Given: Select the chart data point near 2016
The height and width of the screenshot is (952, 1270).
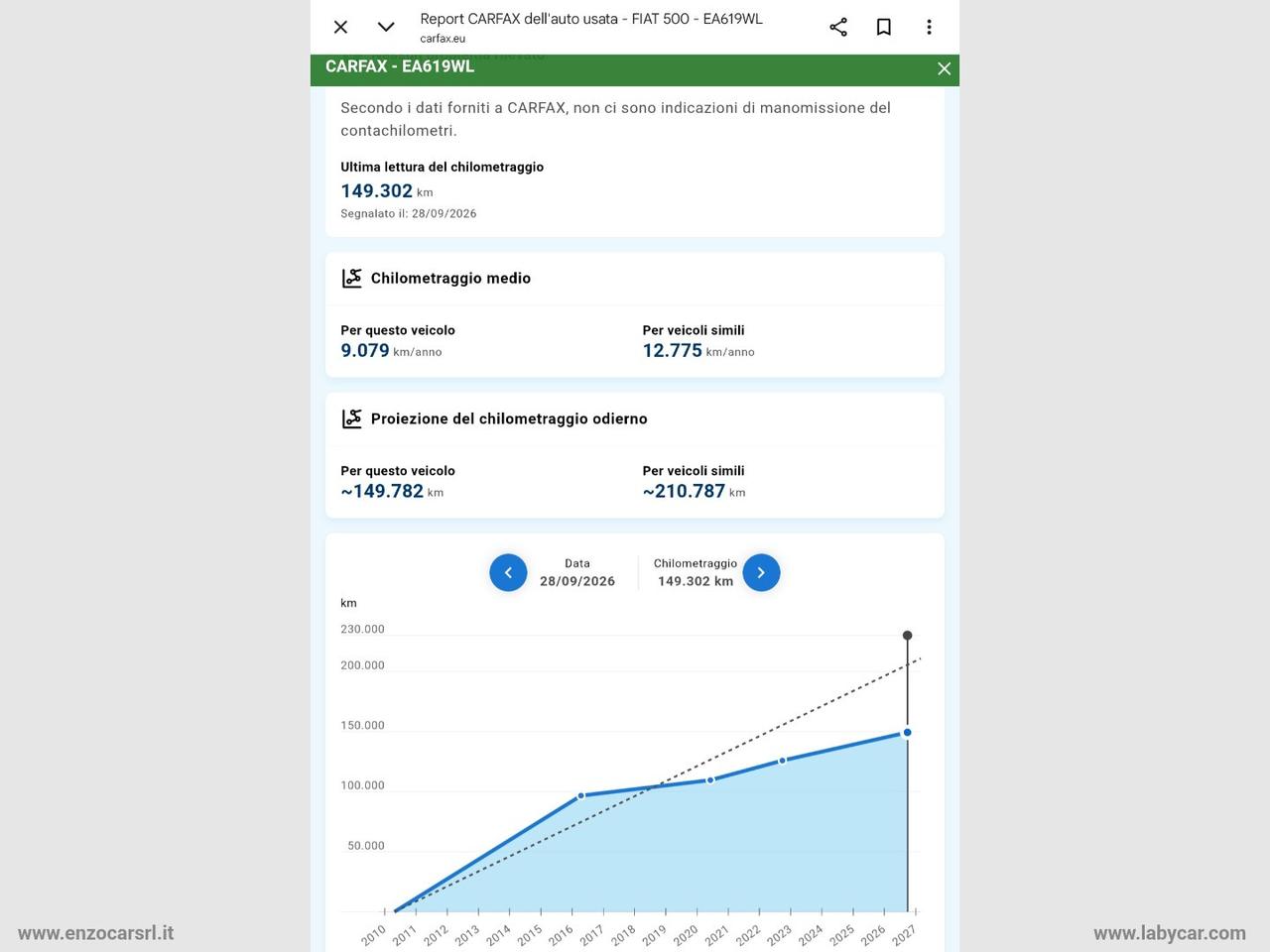Looking at the screenshot, I should [x=581, y=795].
